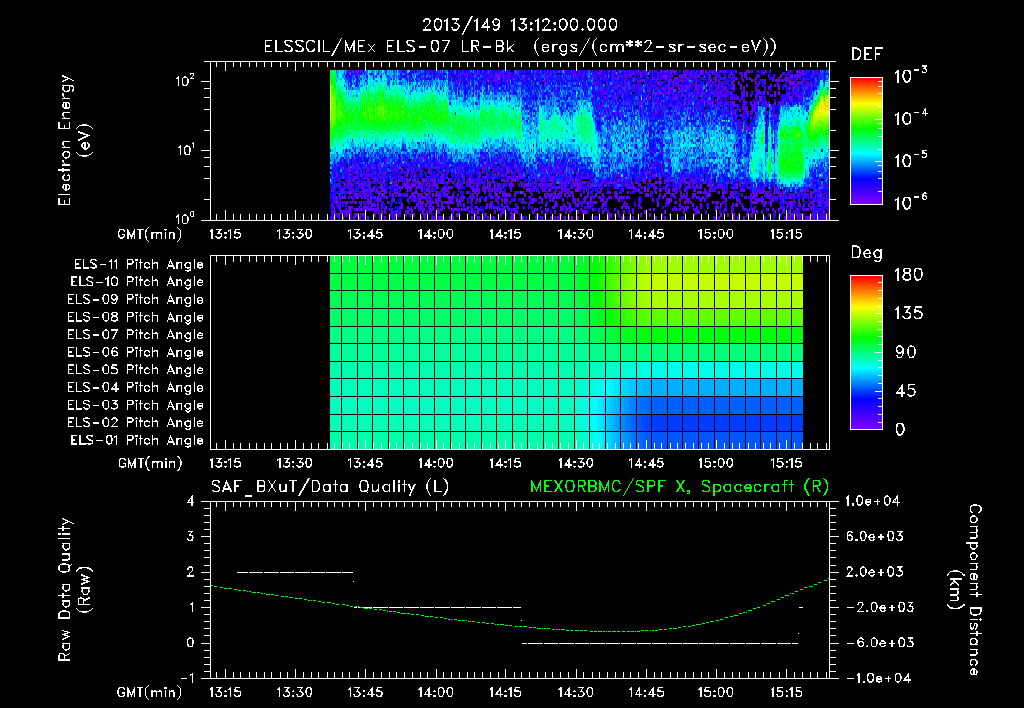Click the Deg pitch angle color bar
This screenshot has width=1024, height=708.
pos(866,353)
